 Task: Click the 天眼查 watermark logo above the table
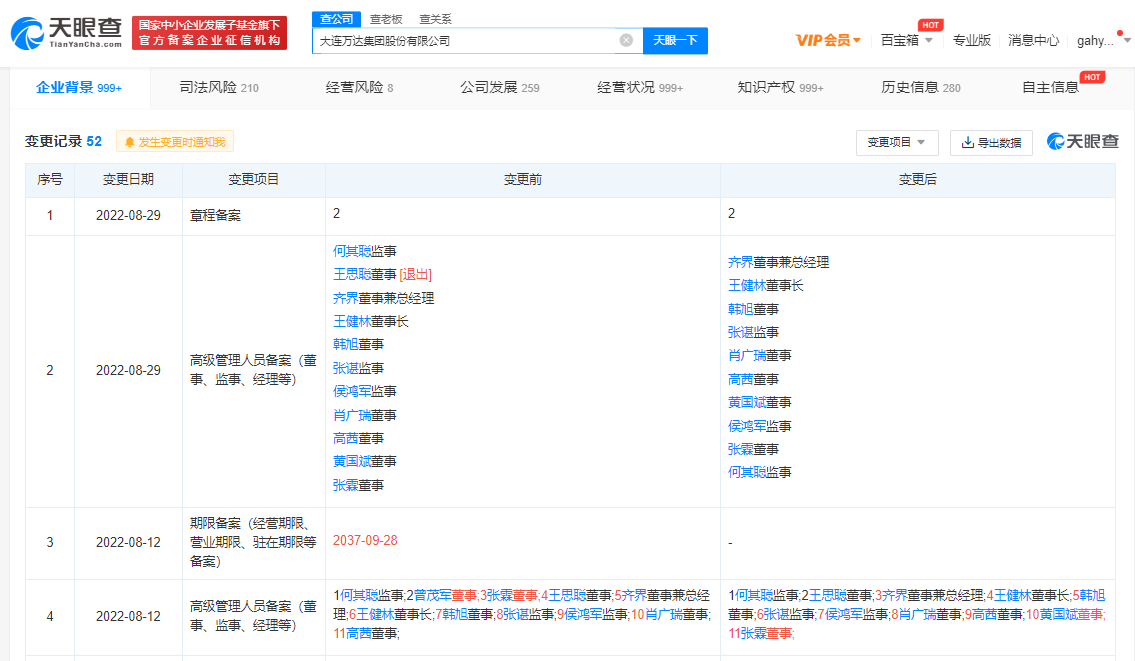1082,142
